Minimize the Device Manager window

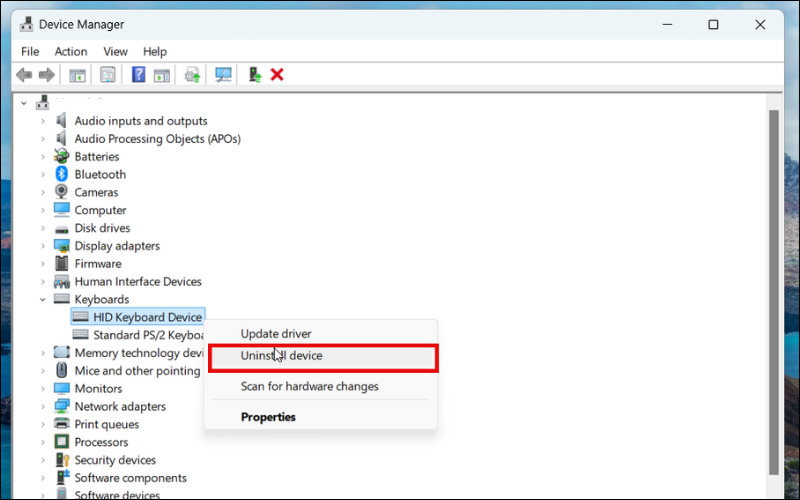click(x=667, y=24)
